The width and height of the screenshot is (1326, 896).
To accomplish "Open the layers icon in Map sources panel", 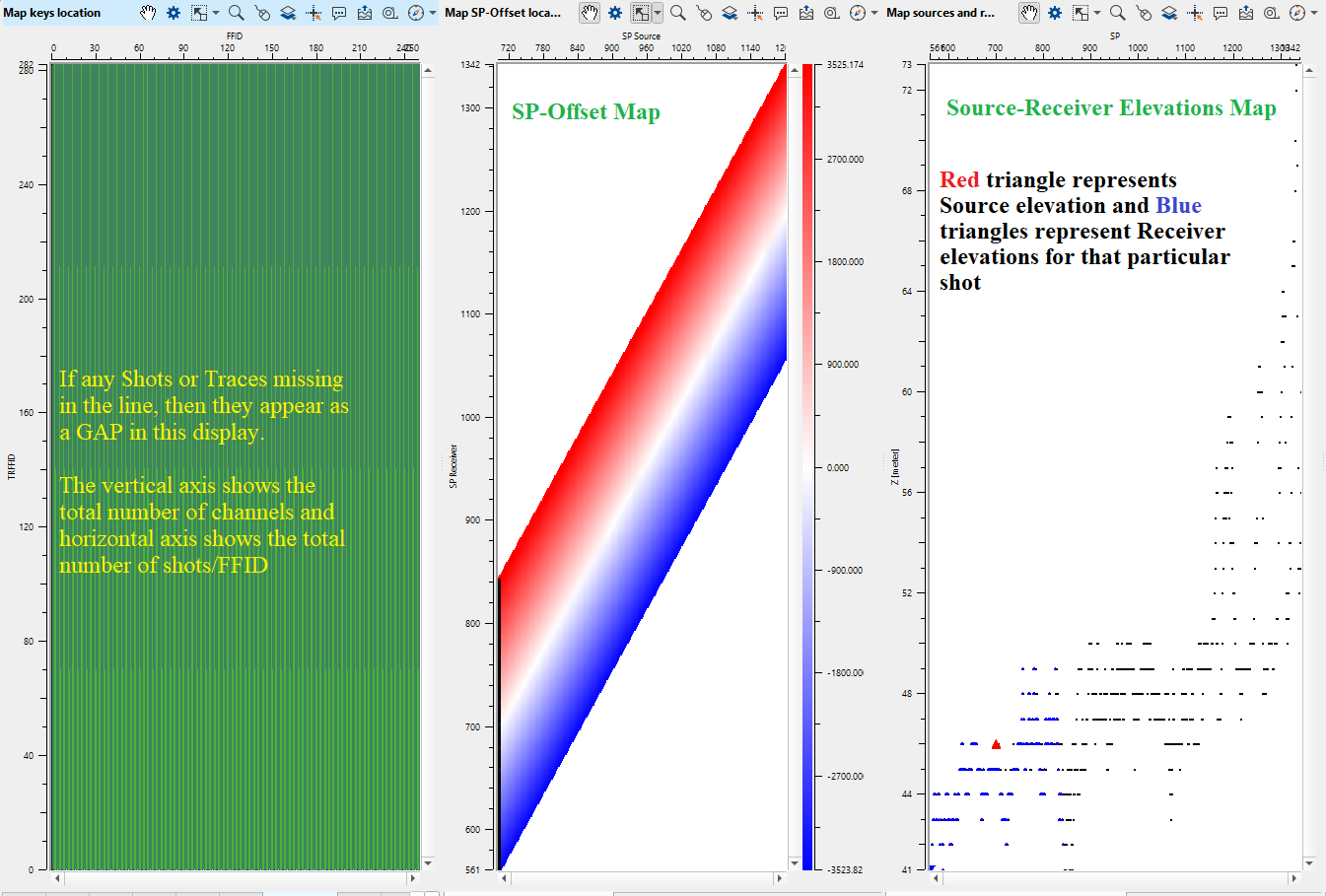I will pyautogui.click(x=1169, y=13).
